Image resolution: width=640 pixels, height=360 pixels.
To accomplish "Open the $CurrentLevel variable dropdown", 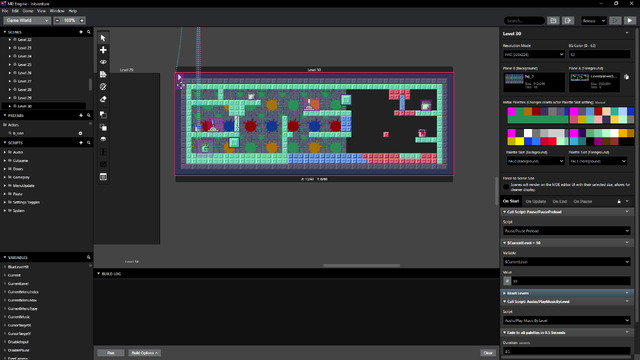I will (567, 262).
